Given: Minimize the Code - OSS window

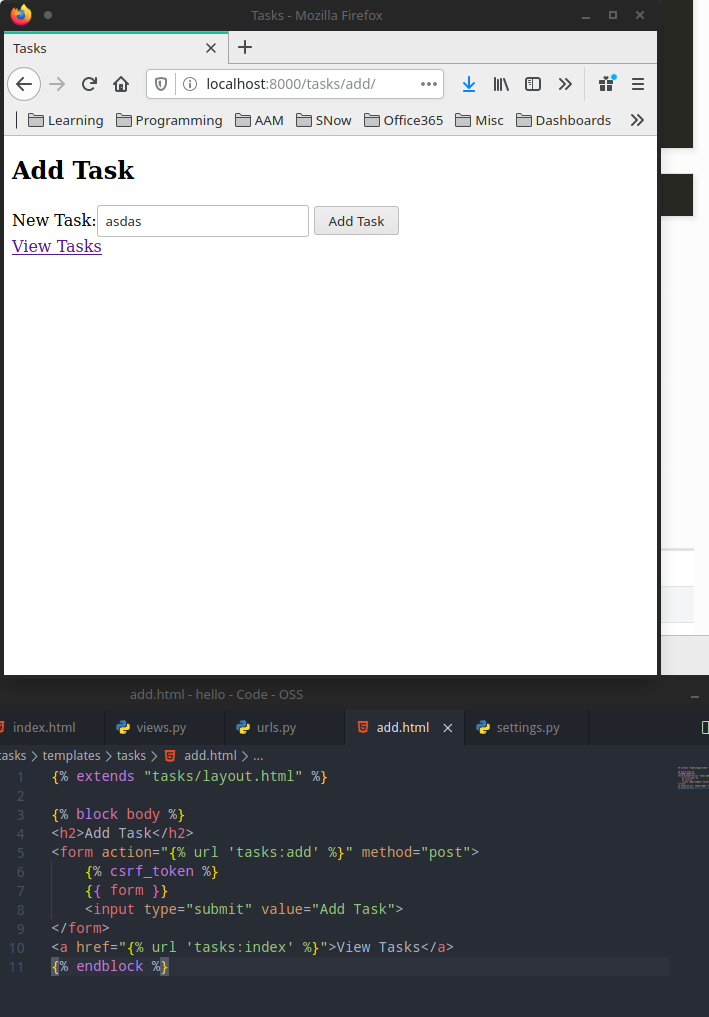Looking at the screenshot, I should point(695,695).
